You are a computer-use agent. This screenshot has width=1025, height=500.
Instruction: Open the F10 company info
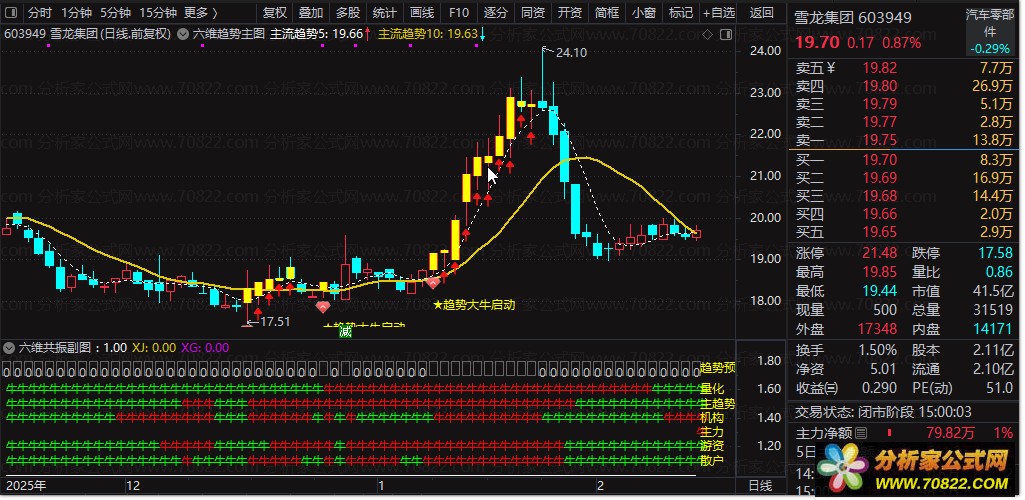point(459,12)
